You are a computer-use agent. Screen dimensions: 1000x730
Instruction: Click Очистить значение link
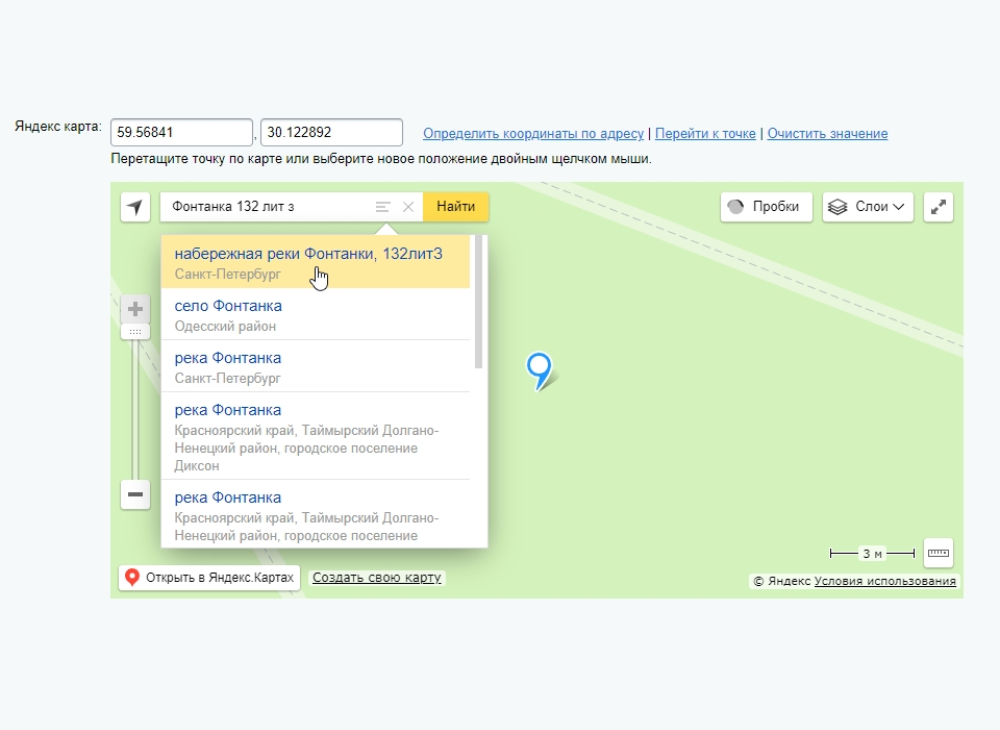[x=827, y=134]
